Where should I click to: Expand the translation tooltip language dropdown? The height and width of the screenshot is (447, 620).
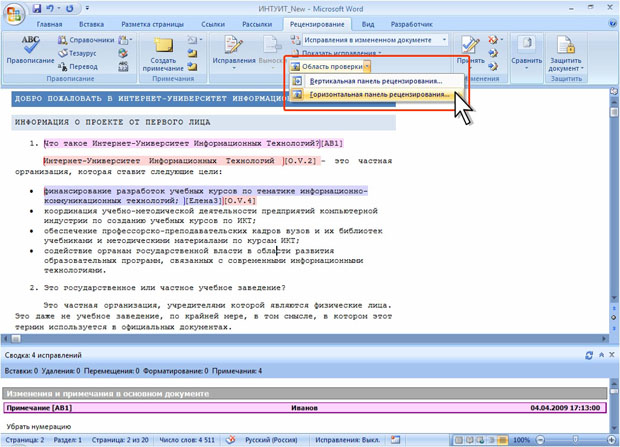[131, 40]
